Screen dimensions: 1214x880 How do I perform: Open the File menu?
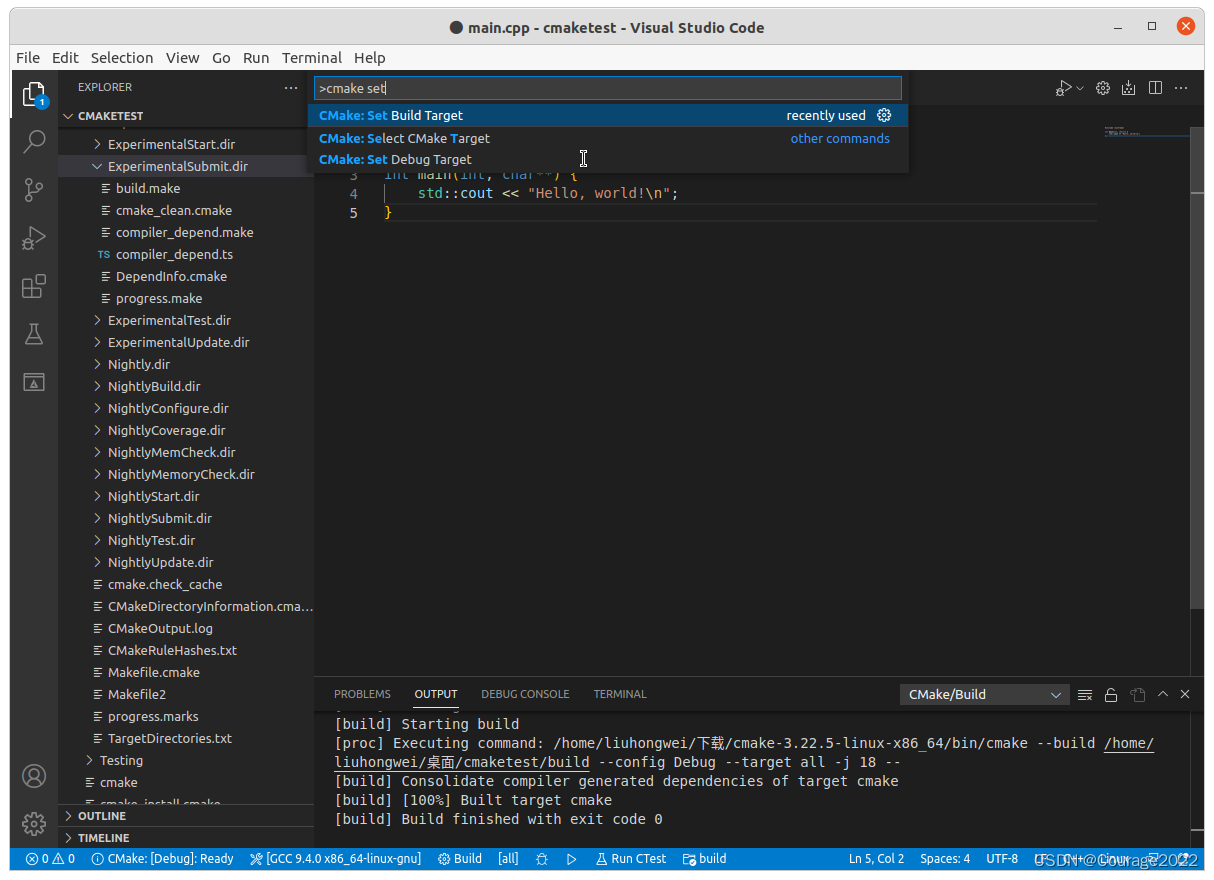point(28,58)
